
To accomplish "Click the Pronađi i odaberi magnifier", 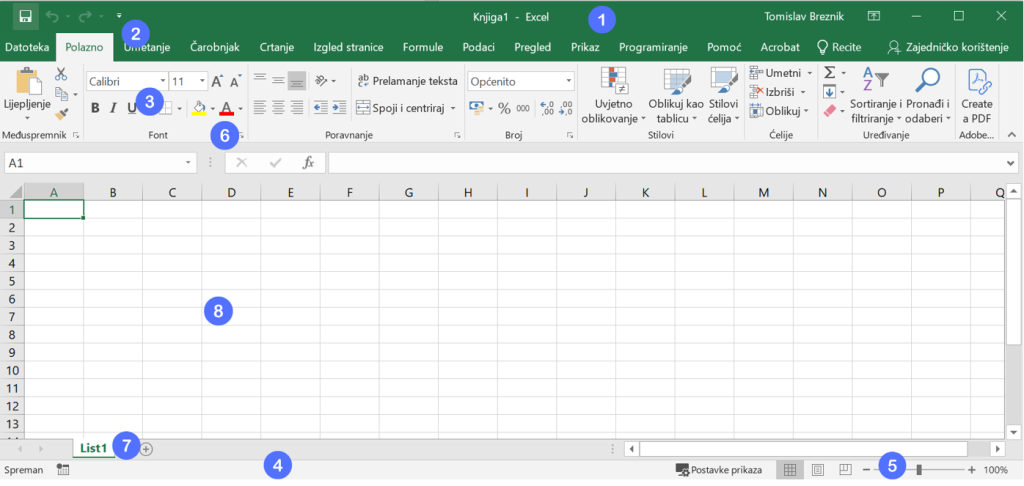I will click(928, 82).
